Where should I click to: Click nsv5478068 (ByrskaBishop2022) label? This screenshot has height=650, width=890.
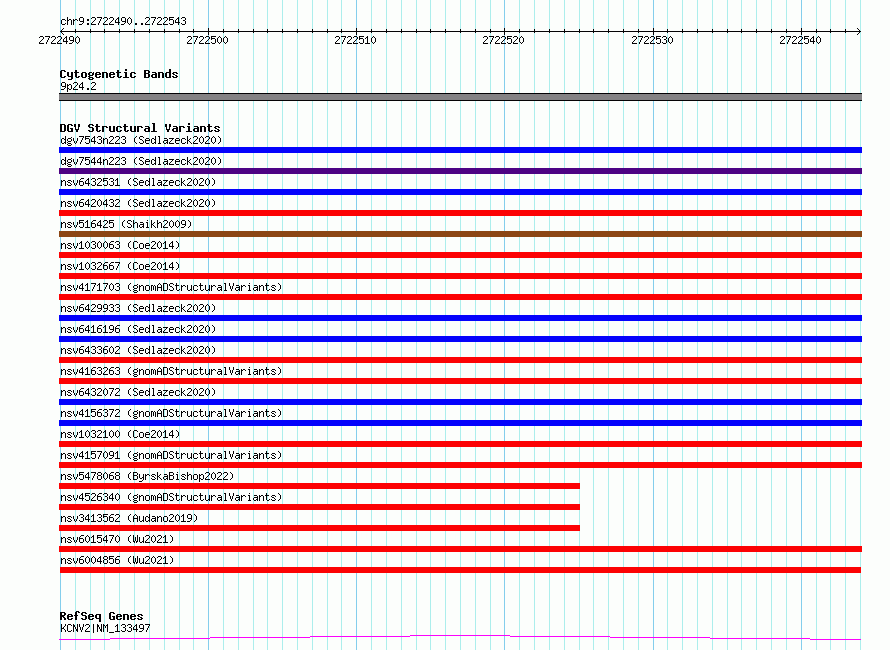[x=147, y=476]
